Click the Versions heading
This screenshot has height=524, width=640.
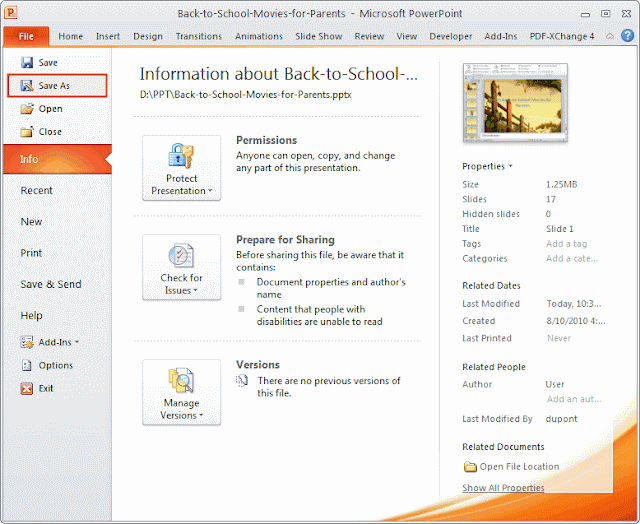258,364
